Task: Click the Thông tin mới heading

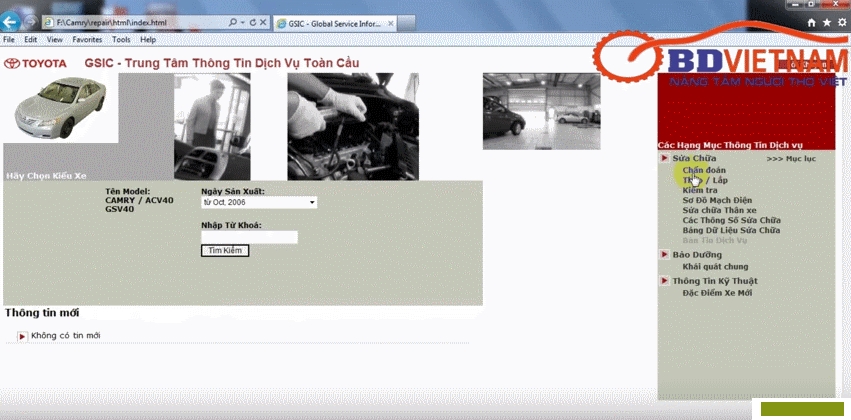Action: pyautogui.click(x=42, y=313)
